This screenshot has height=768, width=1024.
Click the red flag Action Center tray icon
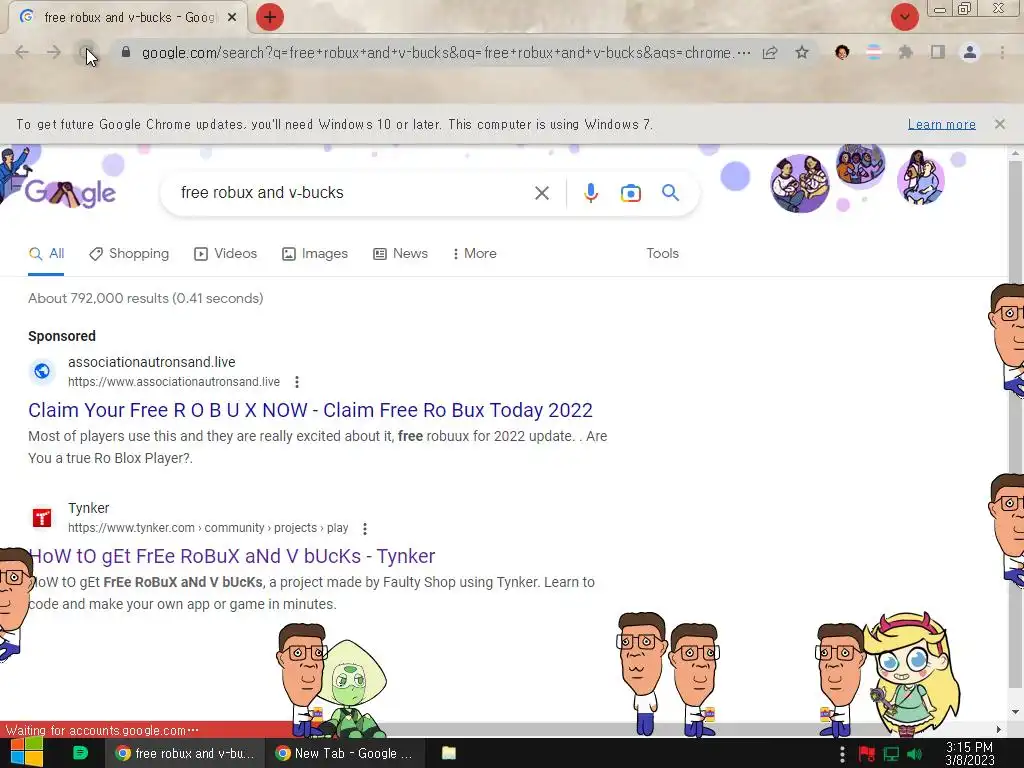click(x=867, y=754)
